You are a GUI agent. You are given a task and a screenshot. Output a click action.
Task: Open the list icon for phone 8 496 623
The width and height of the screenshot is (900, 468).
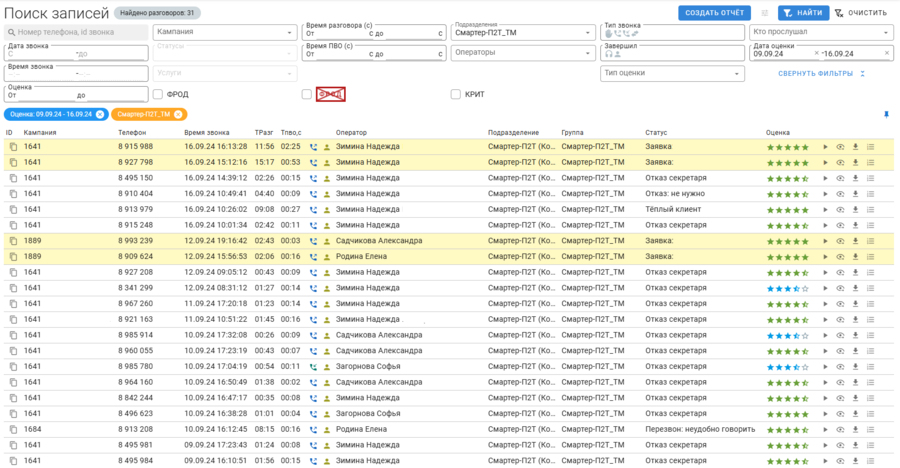click(871, 414)
